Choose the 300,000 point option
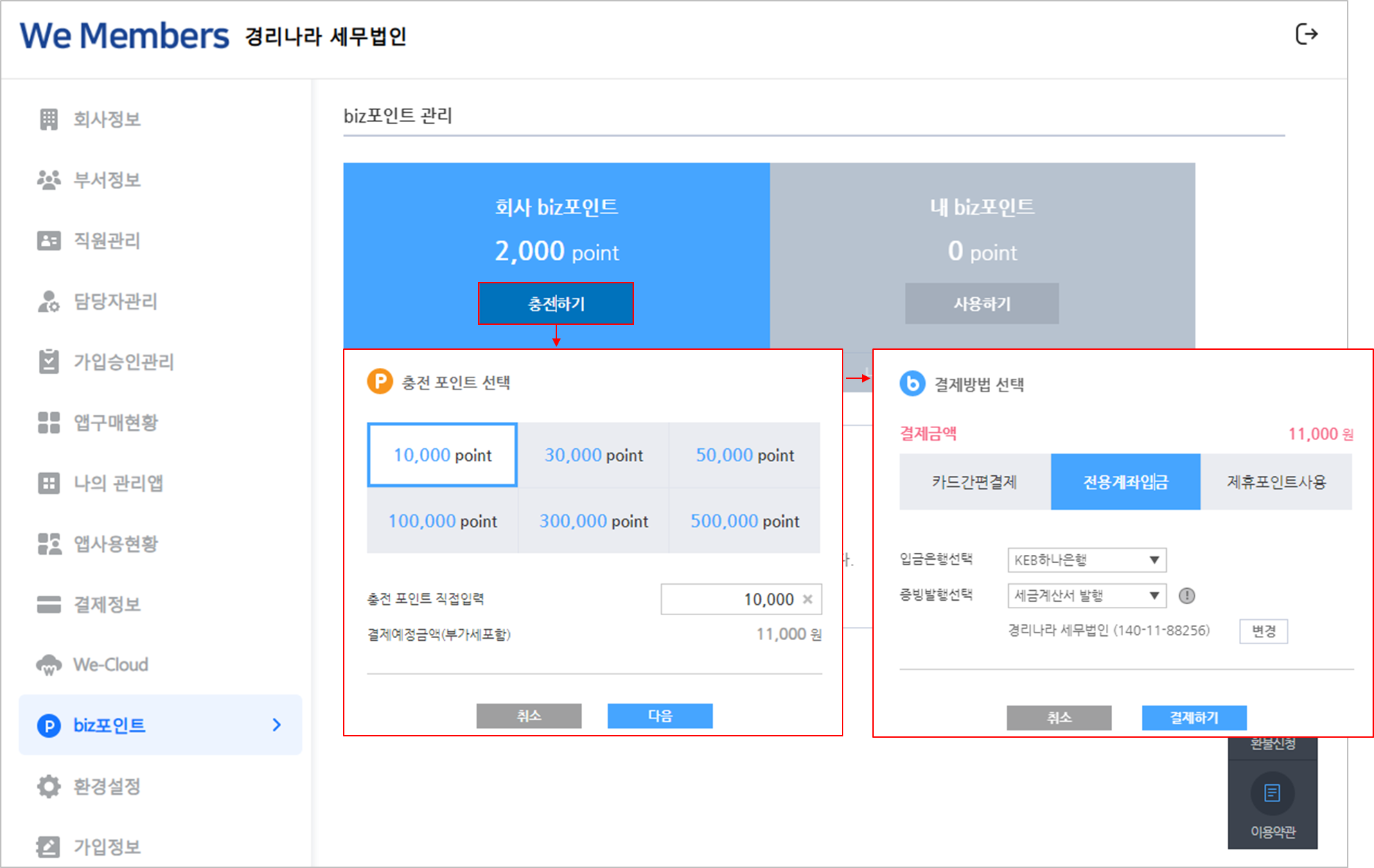The width and height of the screenshot is (1374, 868). tap(594, 521)
